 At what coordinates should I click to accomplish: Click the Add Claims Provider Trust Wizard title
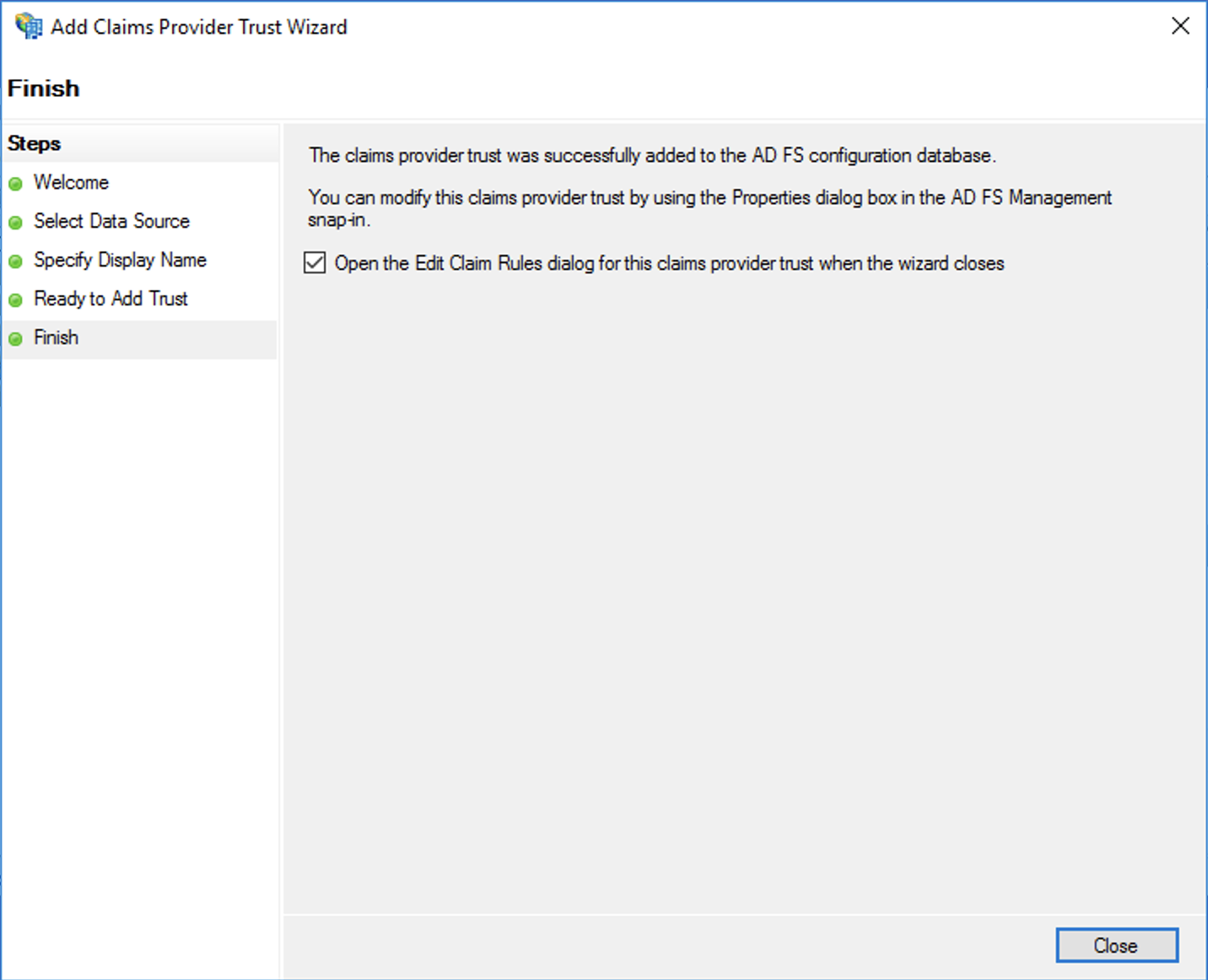click(199, 27)
